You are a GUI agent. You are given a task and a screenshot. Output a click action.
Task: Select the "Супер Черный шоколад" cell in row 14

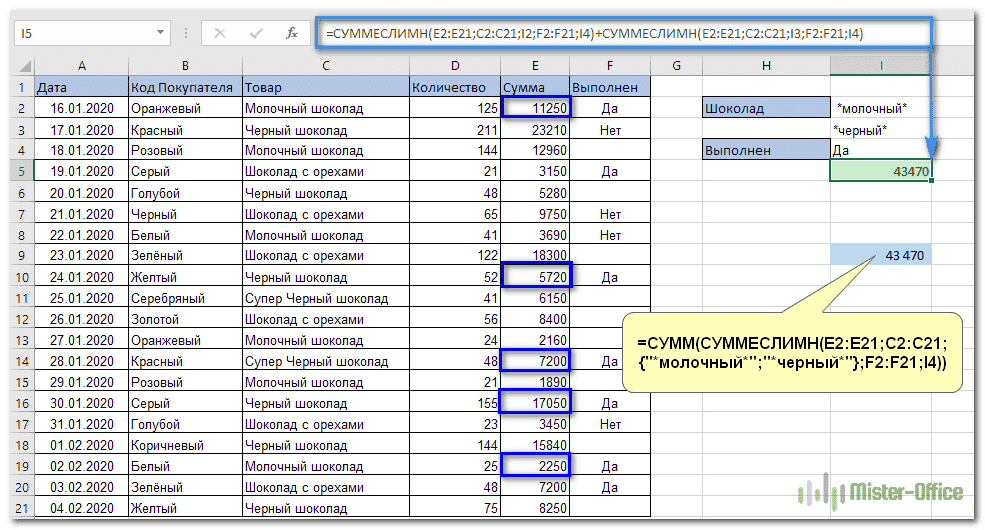[x=326, y=360]
